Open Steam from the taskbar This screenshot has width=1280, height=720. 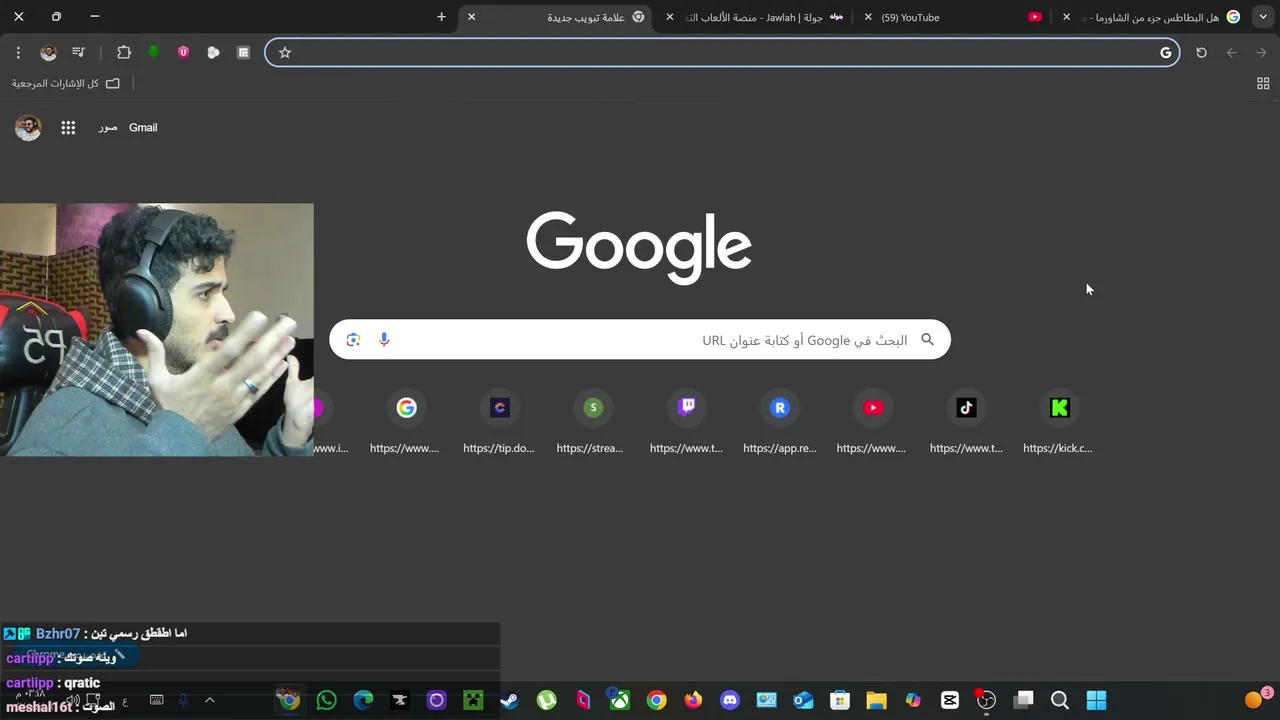coord(509,700)
